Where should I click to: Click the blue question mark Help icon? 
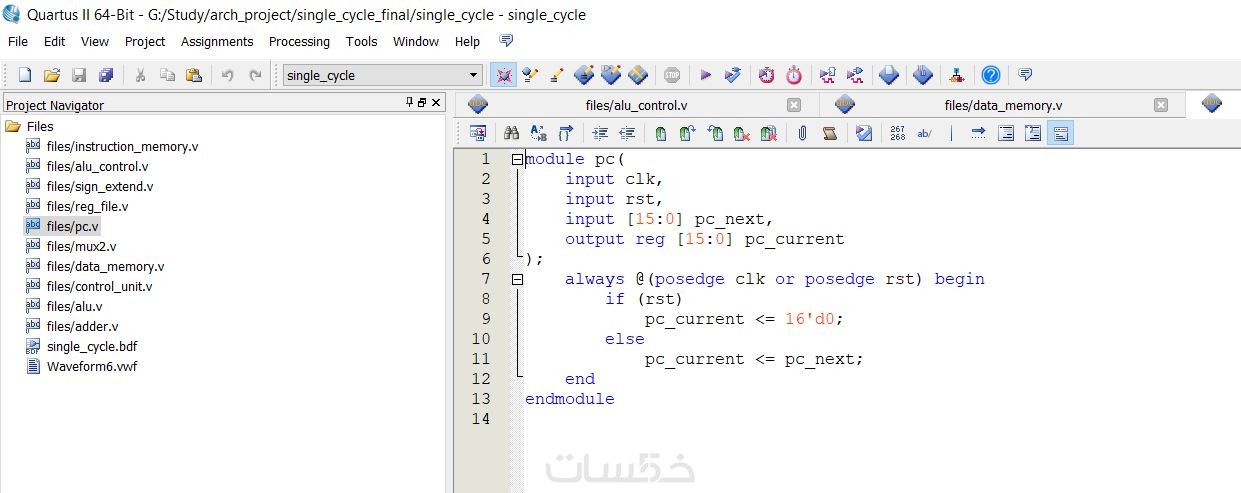[990, 75]
